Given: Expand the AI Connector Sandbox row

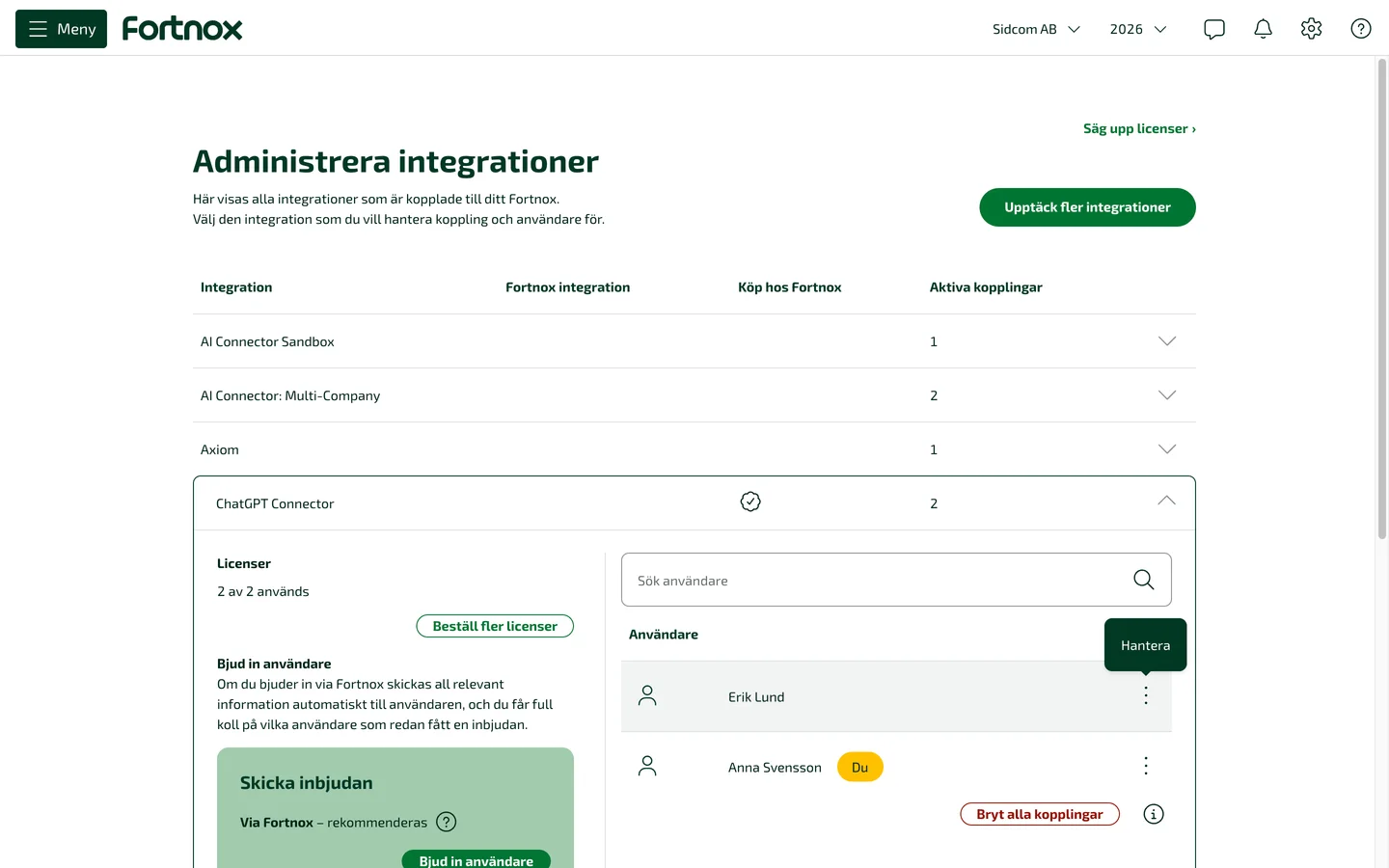Looking at the screenshot, I should pyautogui.click(x=1167, y=341).
